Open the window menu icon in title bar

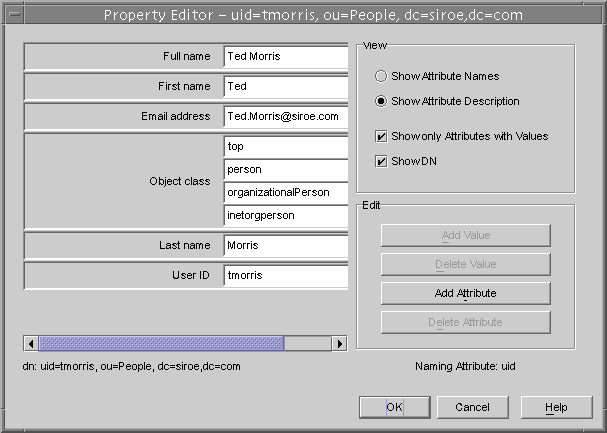pos(15,15)
